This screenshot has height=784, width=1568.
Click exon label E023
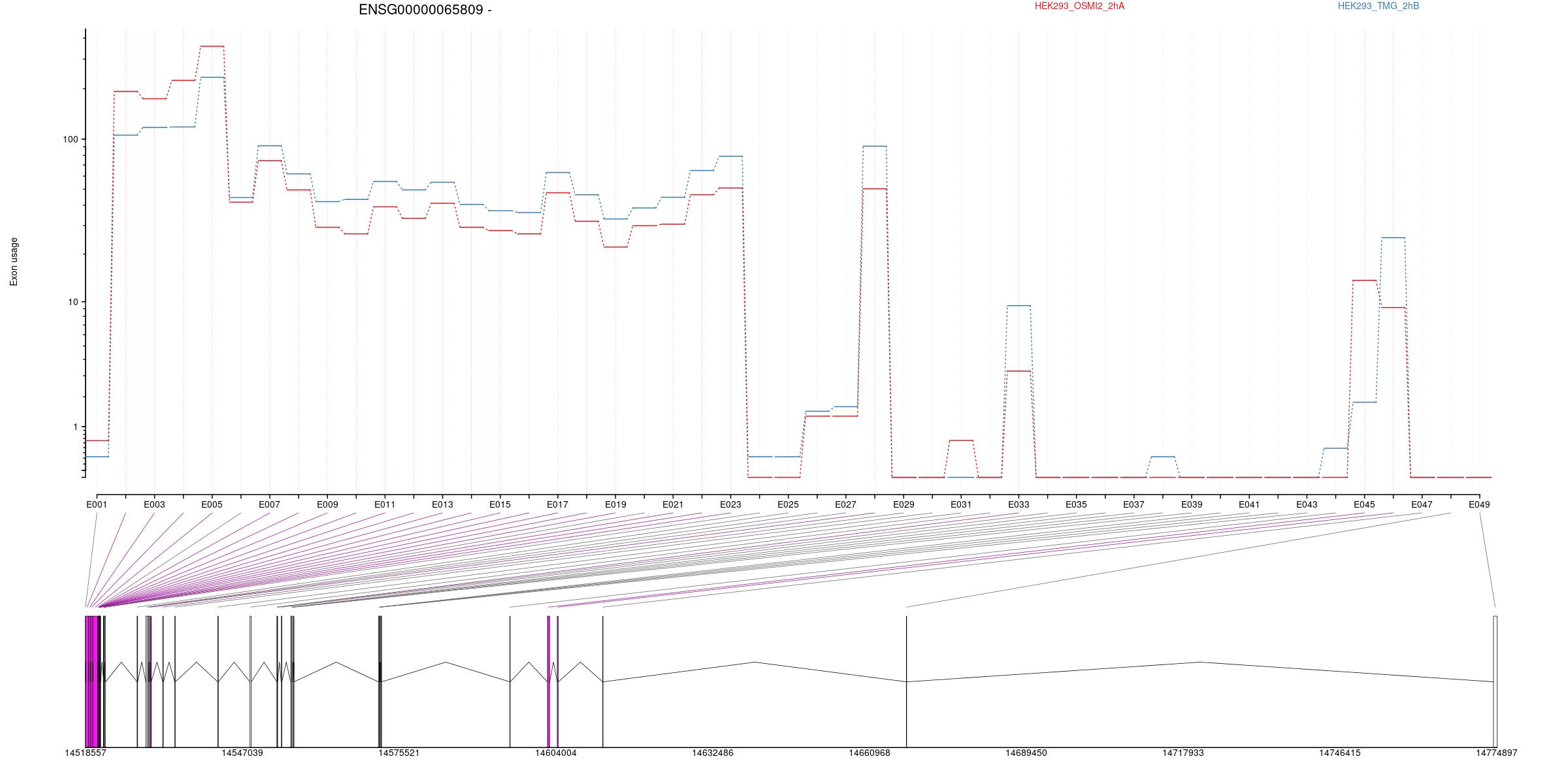[x=730, y=504]
